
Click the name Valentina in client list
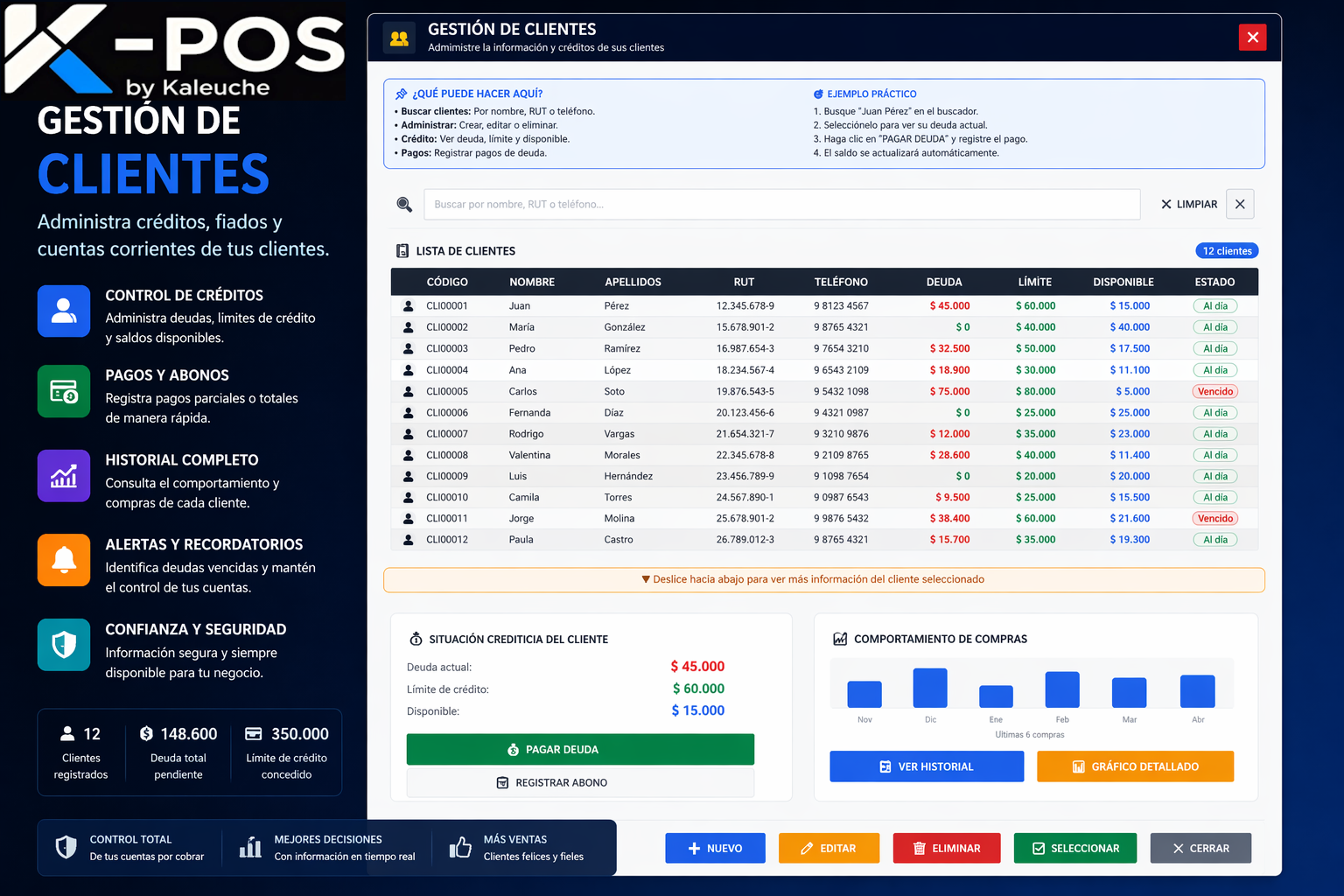529,455
